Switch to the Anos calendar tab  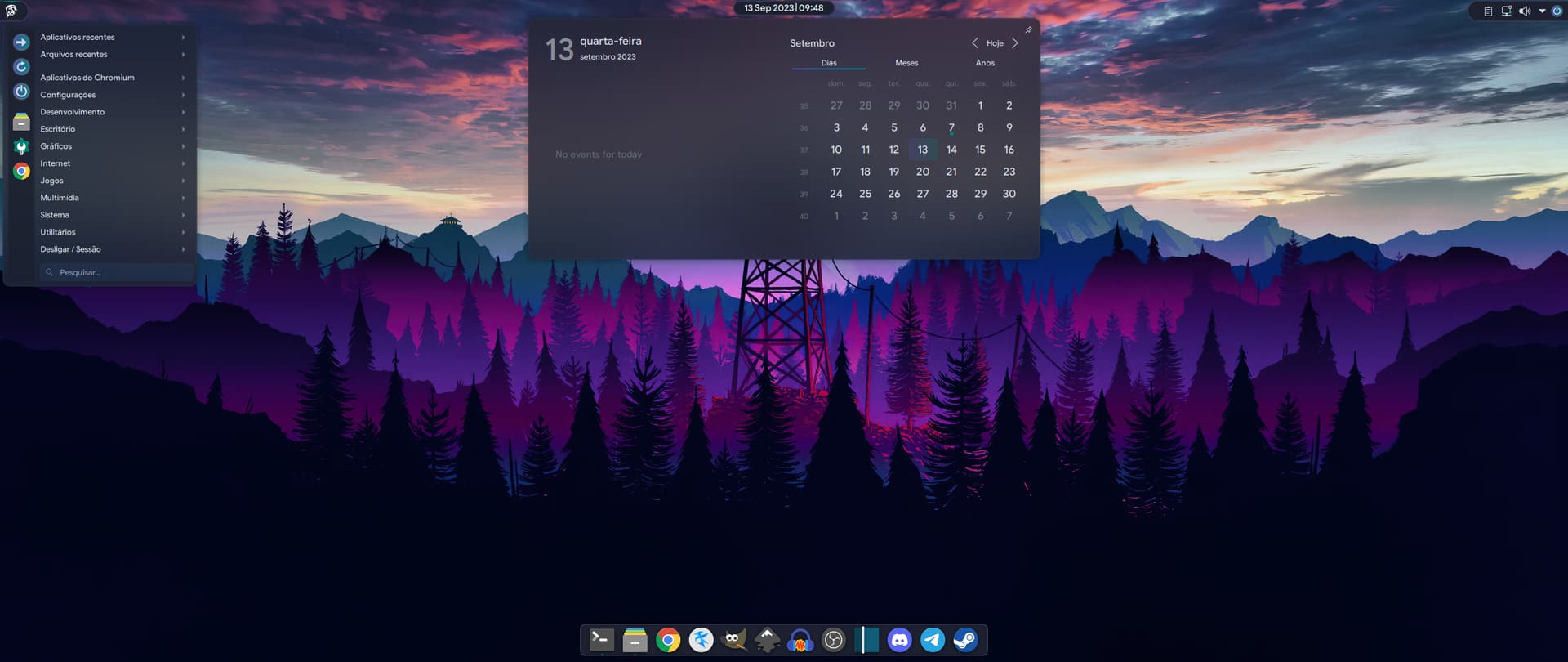point(985,63)
